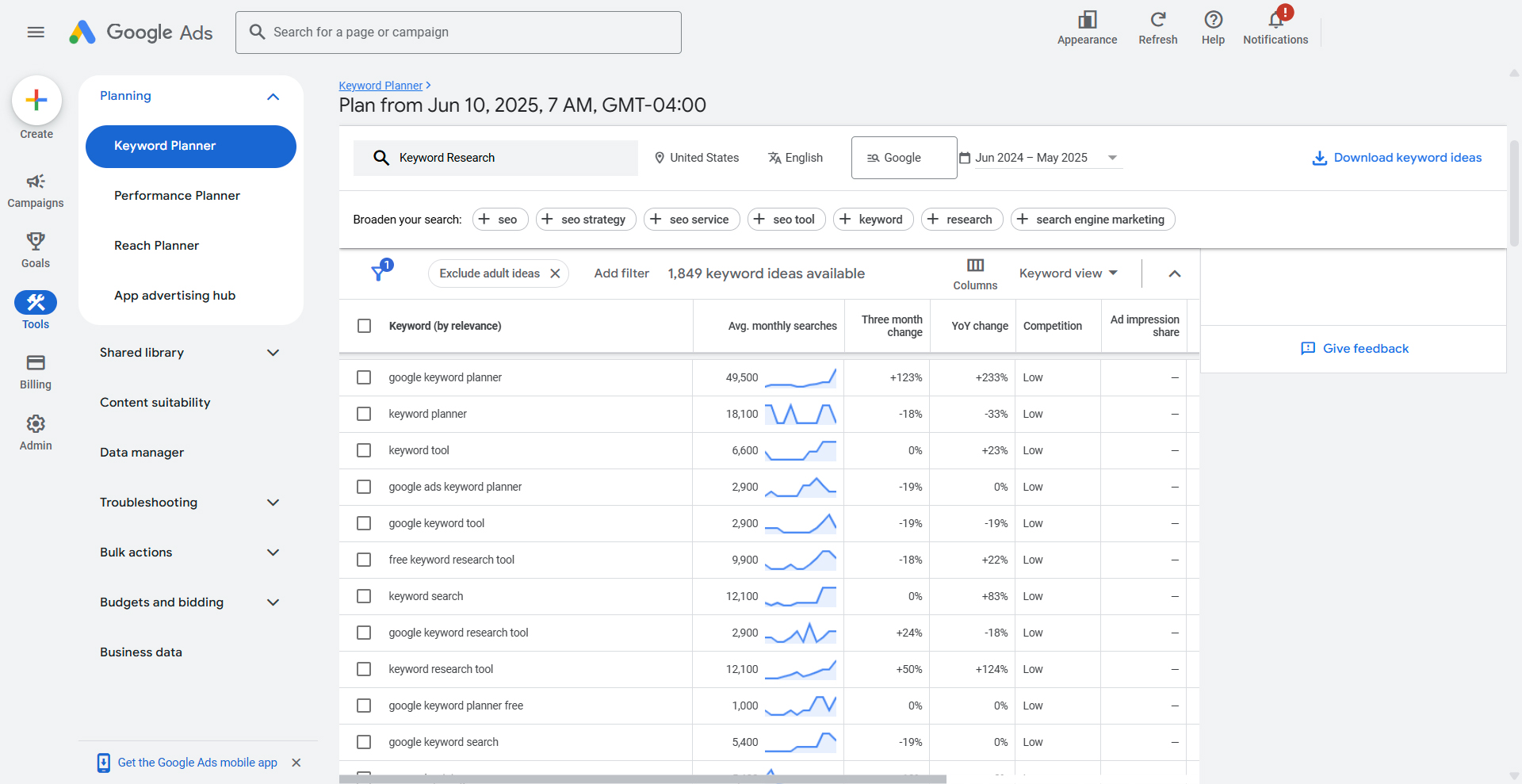Image resolution: width=1522 pixels, height=784 pixels.
Task: Open Data manager
Action: click(142, 453)
